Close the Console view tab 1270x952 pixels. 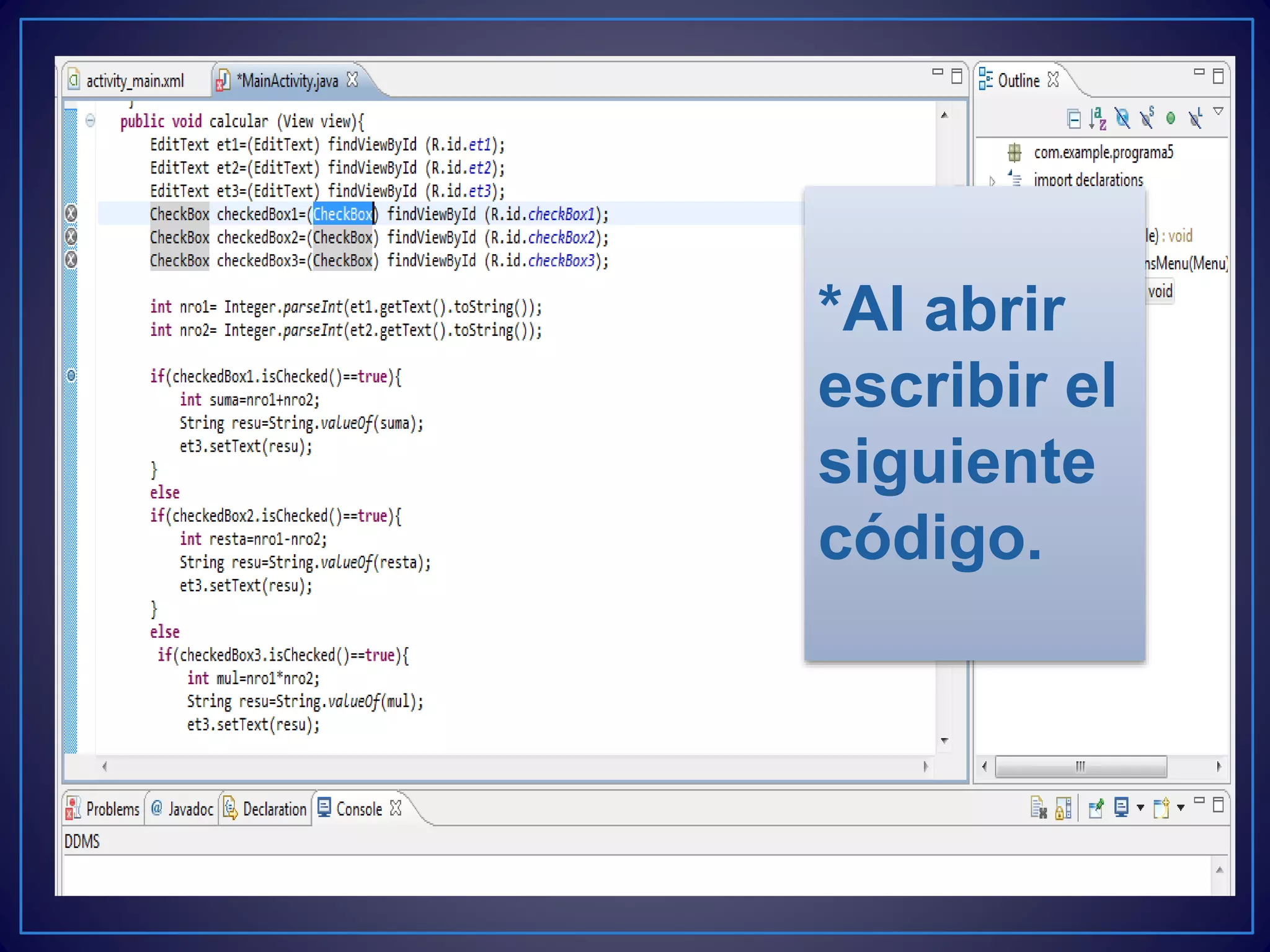point(396,808)
